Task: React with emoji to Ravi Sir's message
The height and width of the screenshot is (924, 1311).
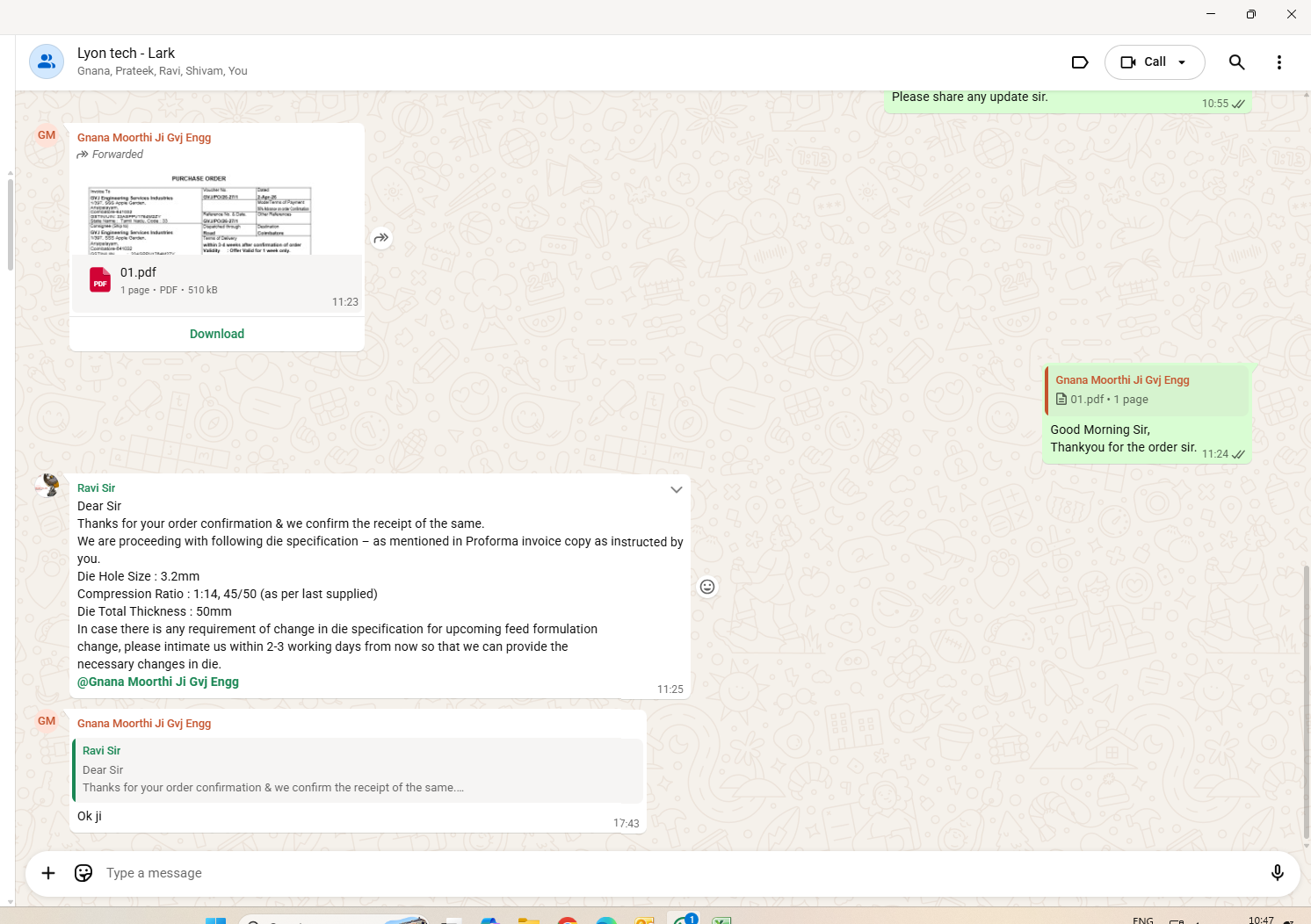Action: pos(707,587)
